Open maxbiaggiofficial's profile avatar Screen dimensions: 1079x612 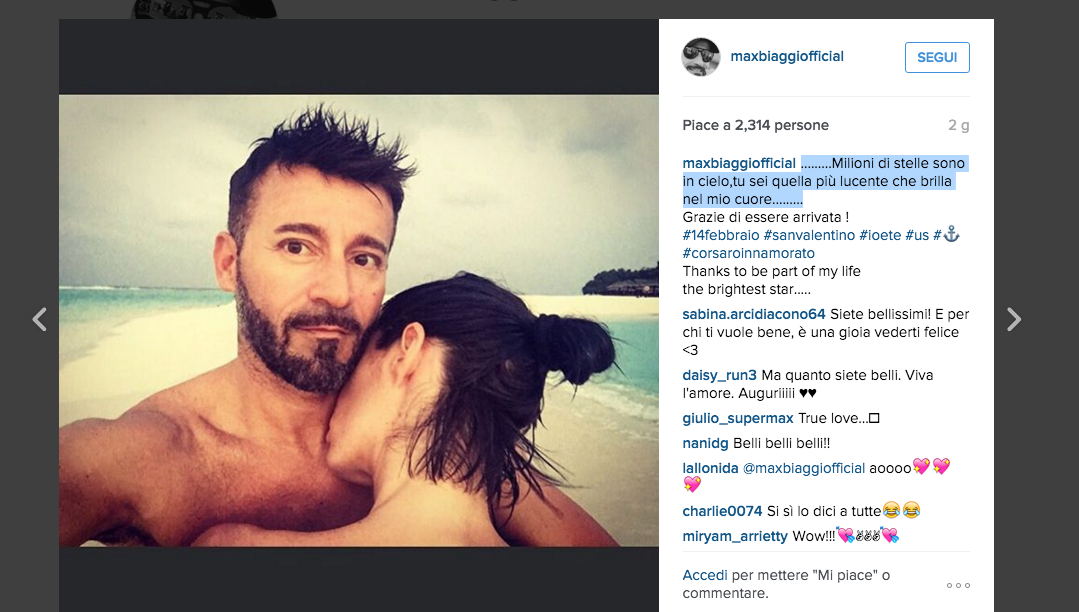pyautogui.click(x=701, y=57)
